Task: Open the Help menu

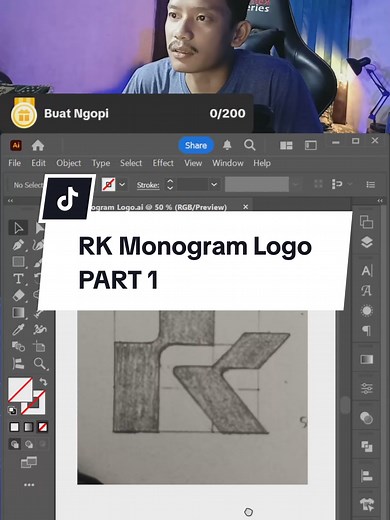Action: click(262, 163)
